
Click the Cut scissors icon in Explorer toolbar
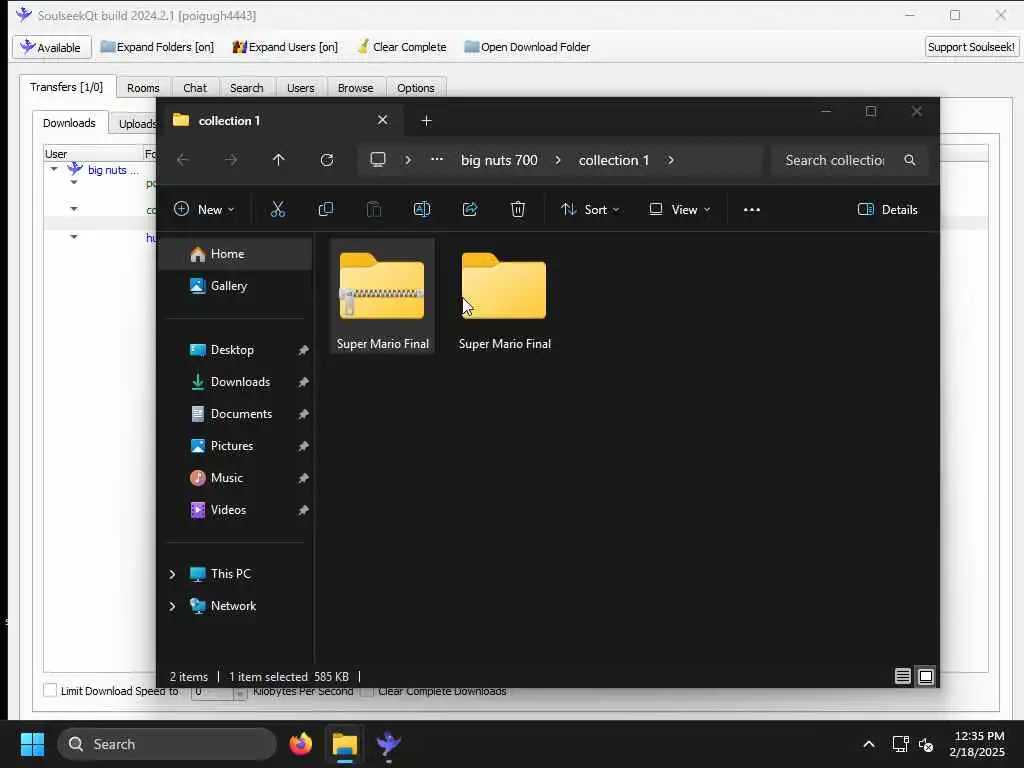point(278,209)
